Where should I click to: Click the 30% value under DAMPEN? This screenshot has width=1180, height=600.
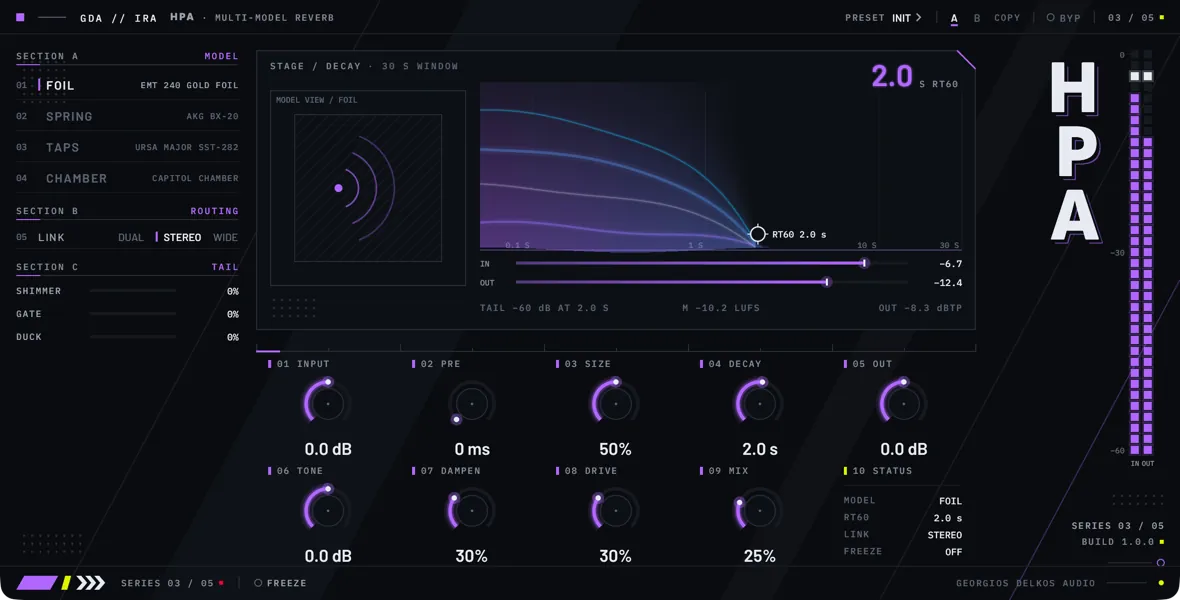coord(472,556)
